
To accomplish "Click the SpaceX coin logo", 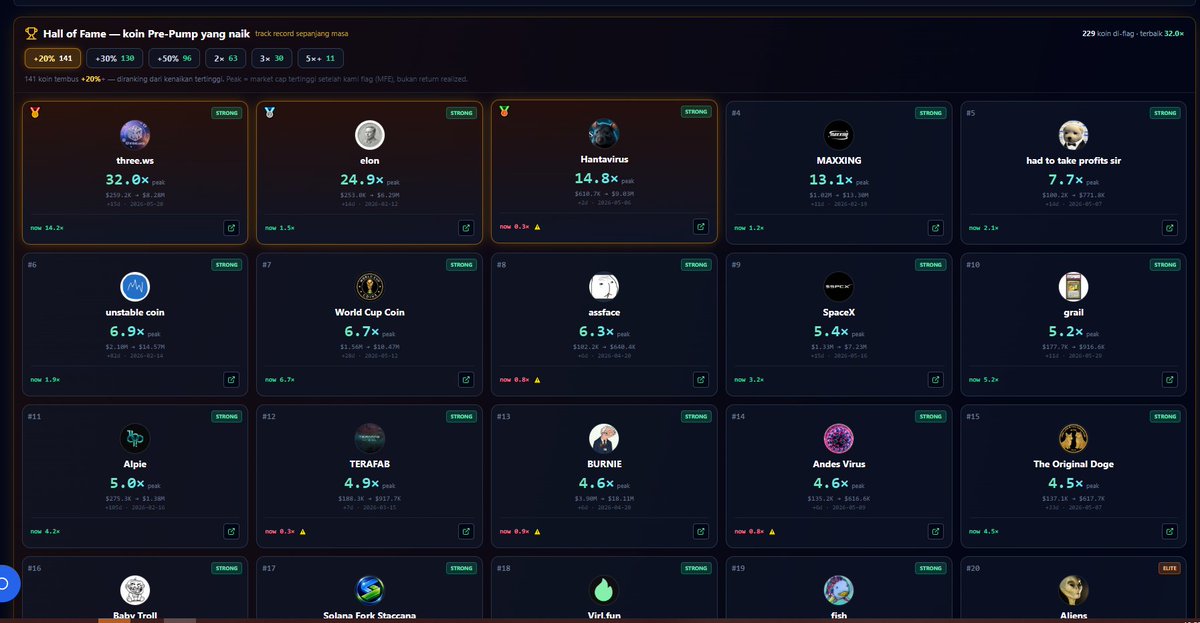I will coord(839,287).
